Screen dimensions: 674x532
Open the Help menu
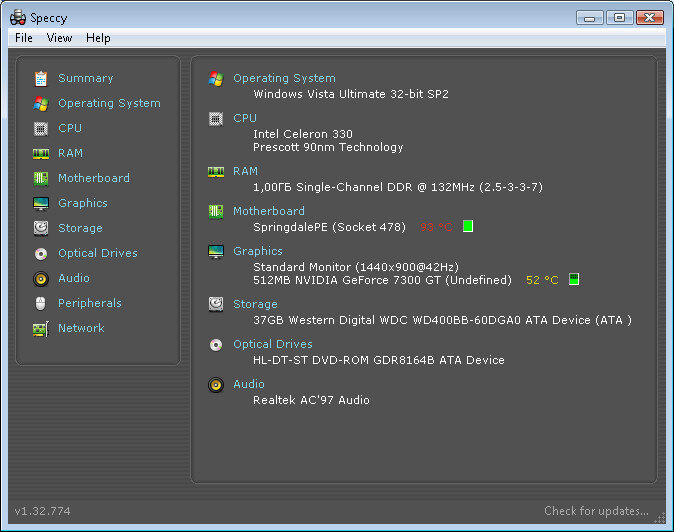98,38
